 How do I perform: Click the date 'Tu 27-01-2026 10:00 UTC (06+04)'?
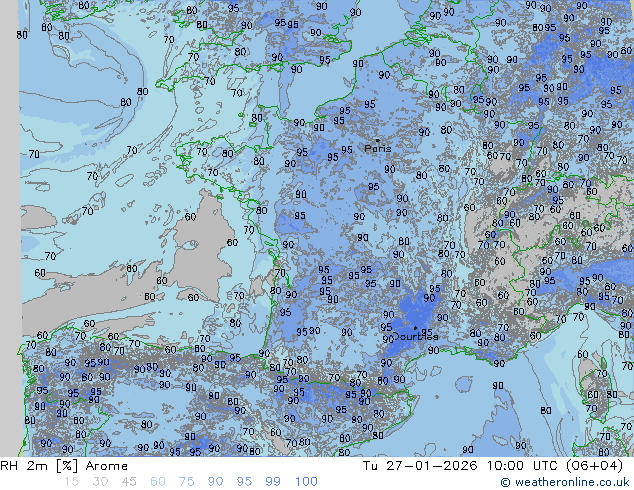492,466
